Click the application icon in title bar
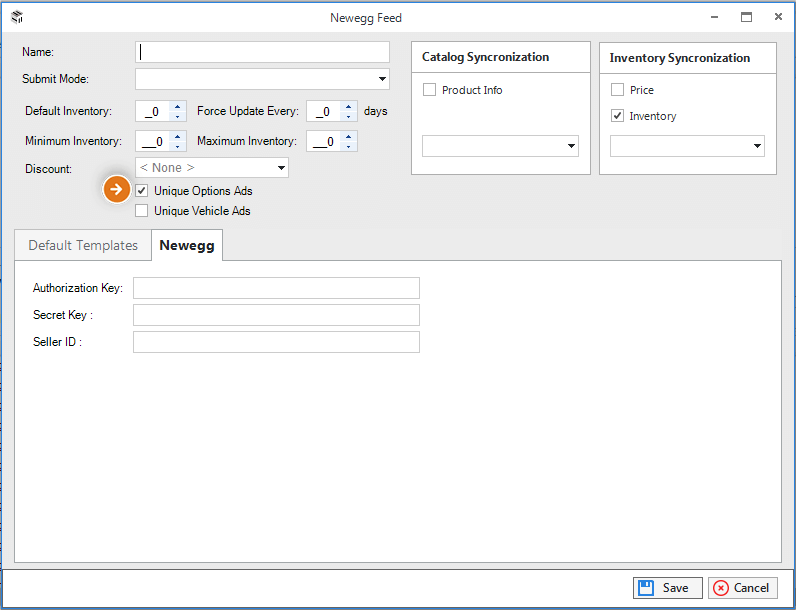The width and height of the screenshot is (796, 610). click(17, 17)
